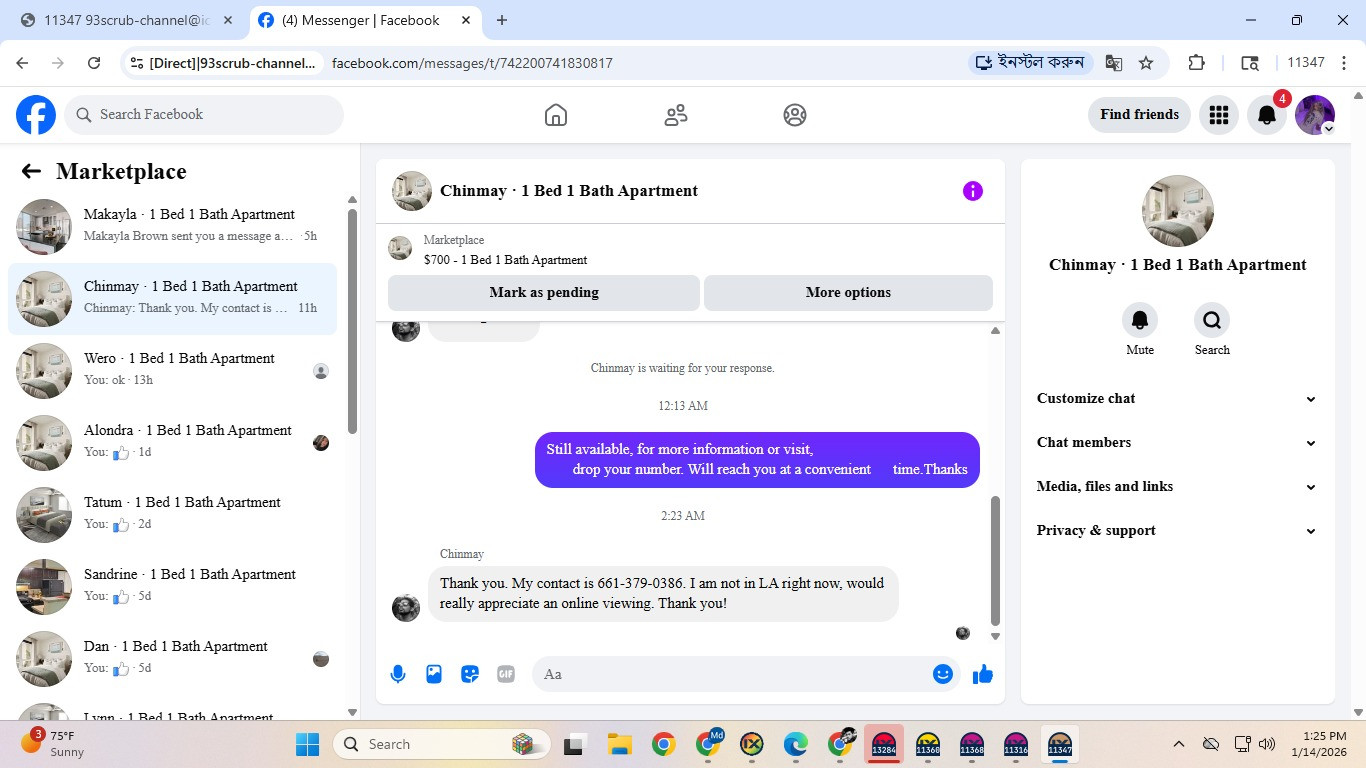Click the browser address bar URL
1366x768 pixels.
coord(472,63)
